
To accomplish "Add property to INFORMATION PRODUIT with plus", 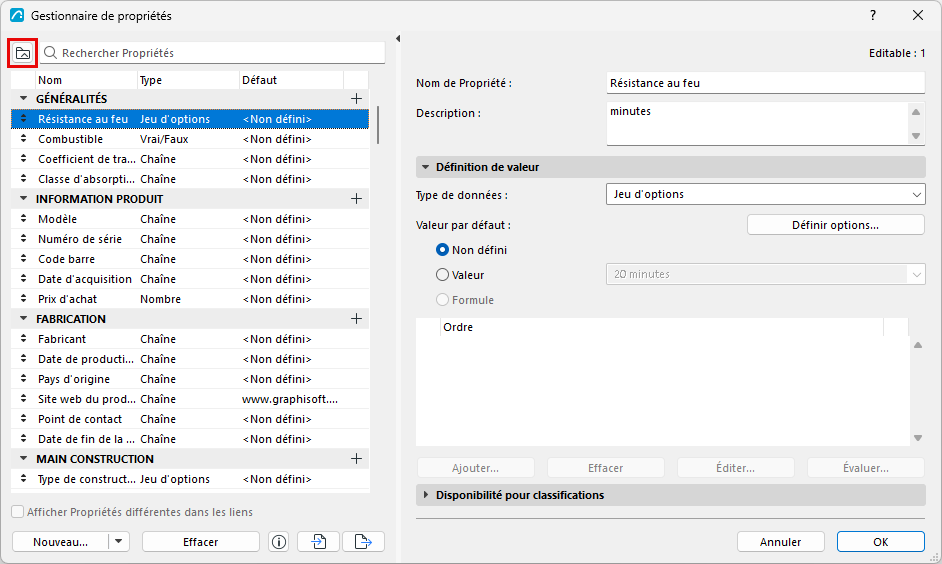I will tap(356, 199).
